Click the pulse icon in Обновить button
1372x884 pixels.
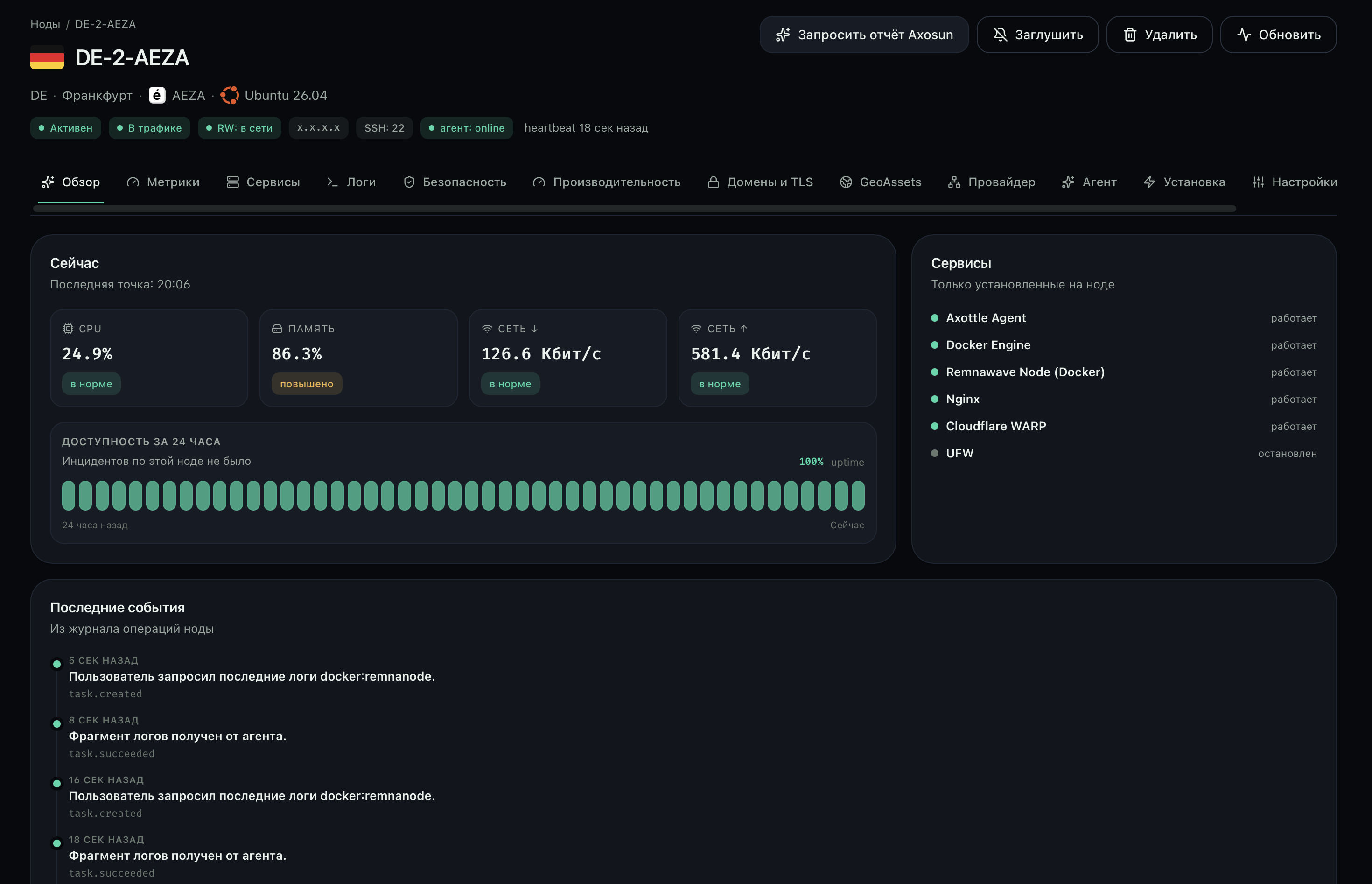[x=1244, y=35]
